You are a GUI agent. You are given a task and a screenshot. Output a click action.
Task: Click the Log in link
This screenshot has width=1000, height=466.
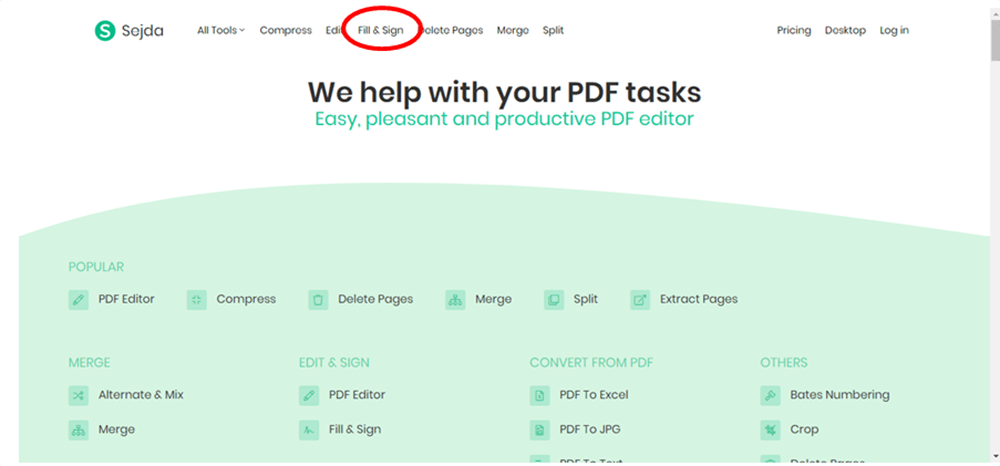pos(894,31)
